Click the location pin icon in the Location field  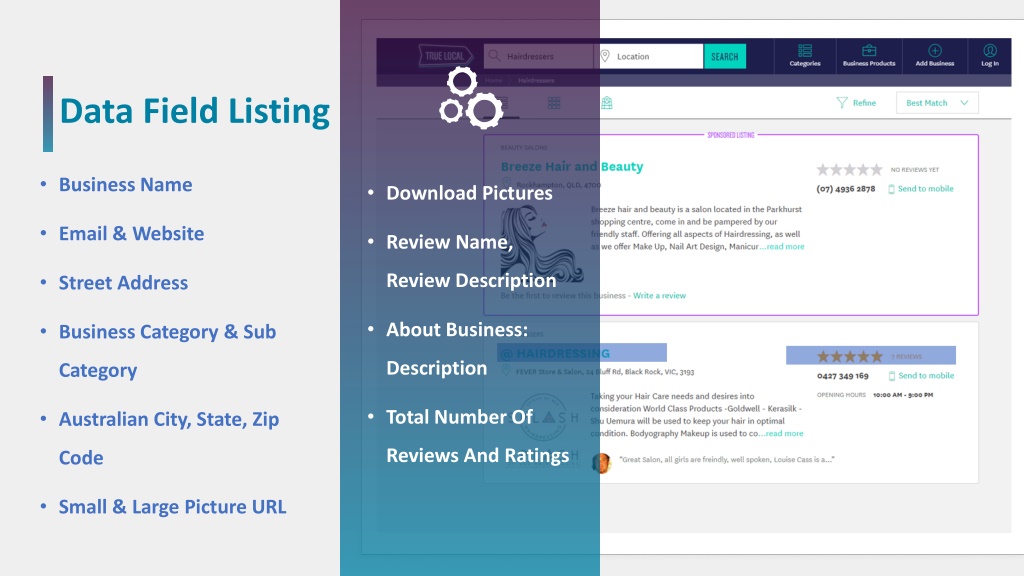(x=605, y=56)
